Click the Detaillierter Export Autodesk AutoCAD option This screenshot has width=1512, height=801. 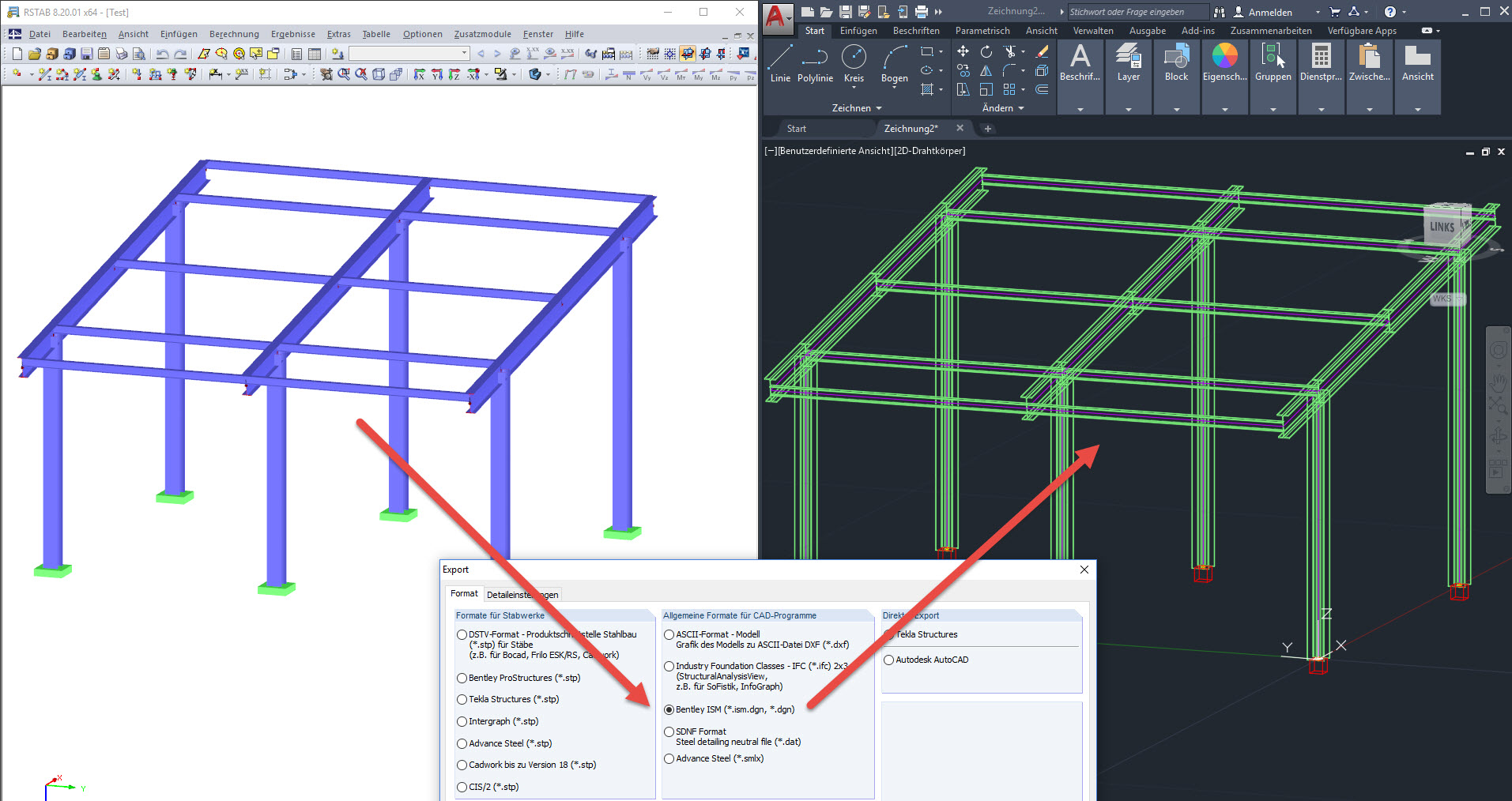tap(888, 660)
